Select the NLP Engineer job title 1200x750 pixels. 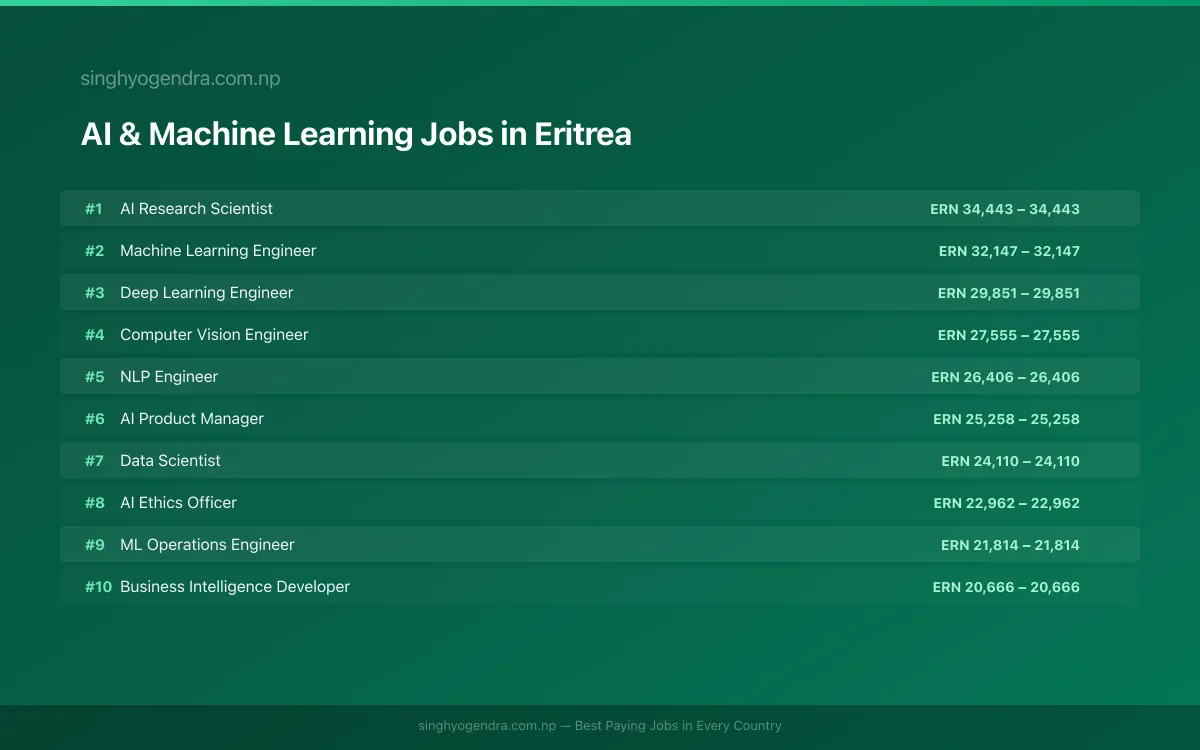coord(169,377)
